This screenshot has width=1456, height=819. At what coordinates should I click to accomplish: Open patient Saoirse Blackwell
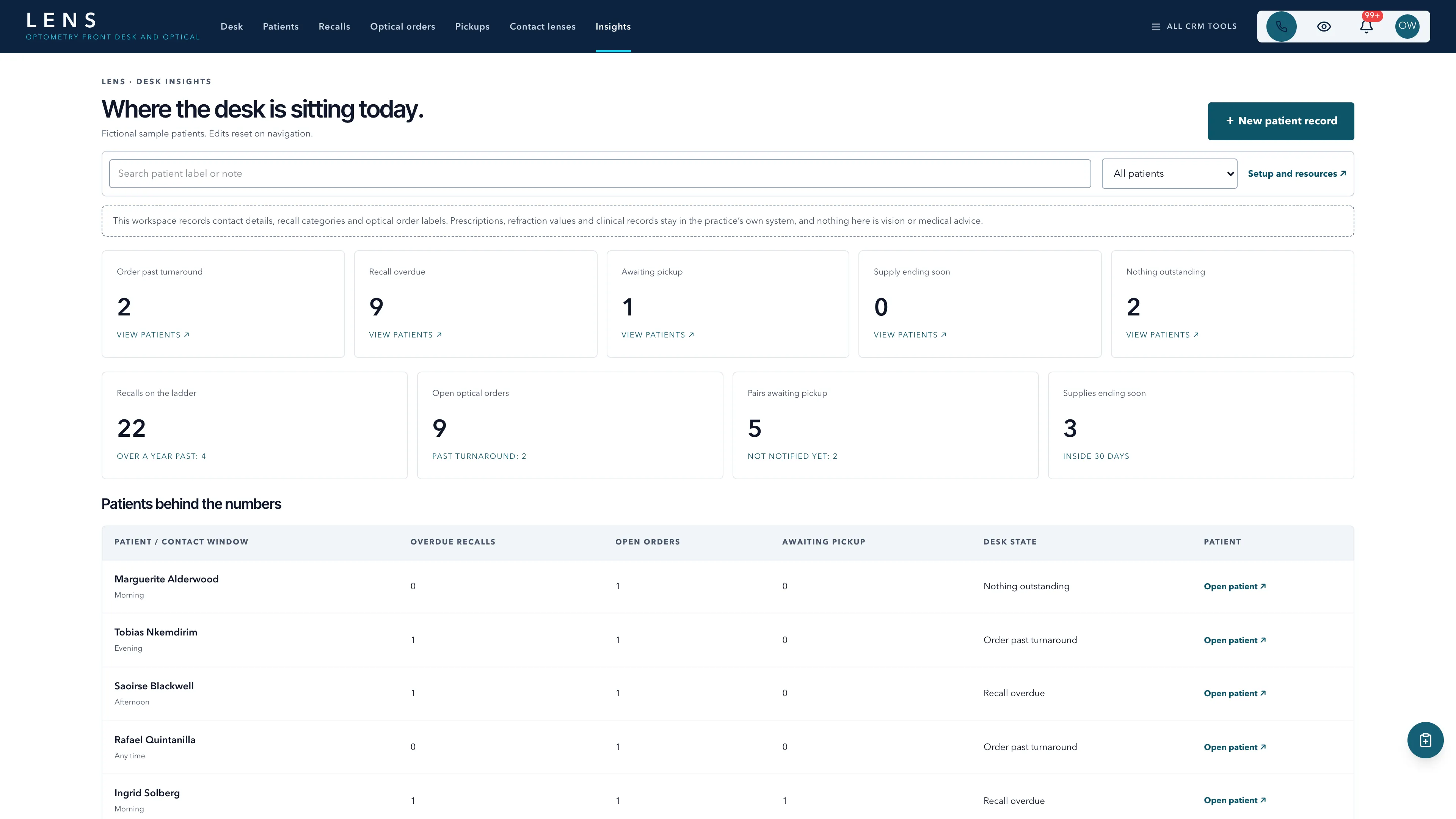(x=1235, y=693)
